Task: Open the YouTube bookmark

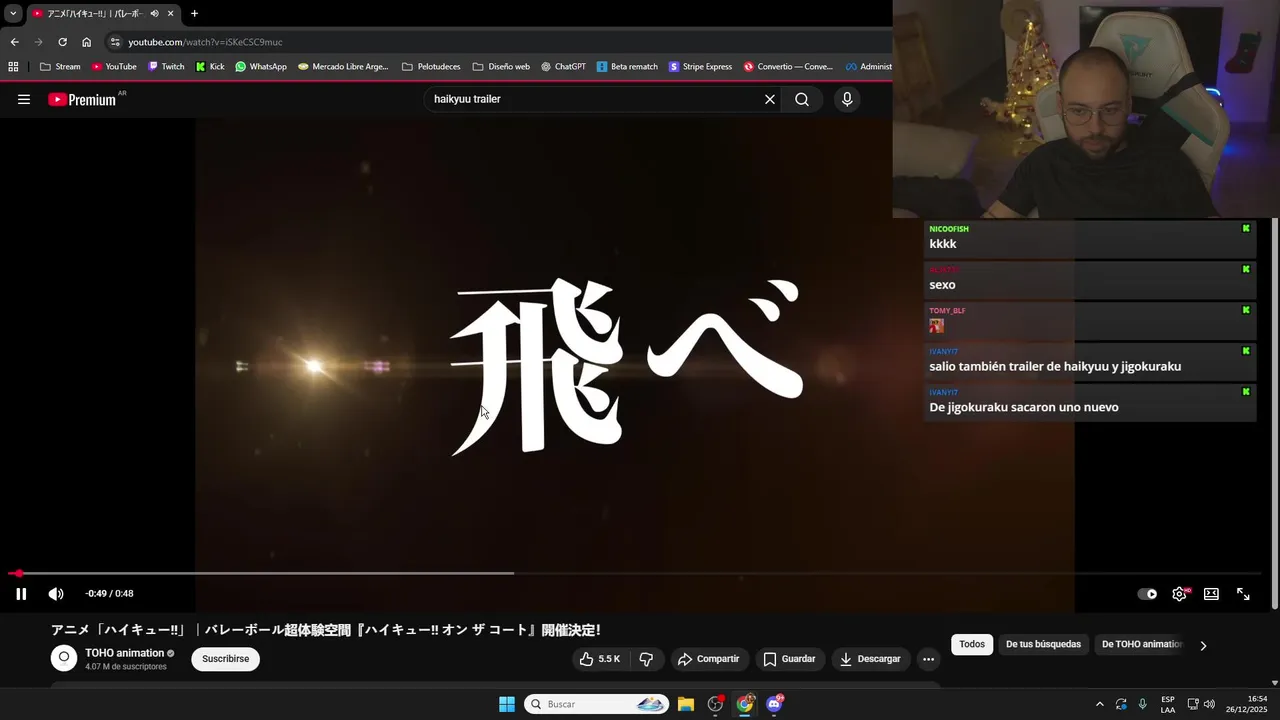Action: (114, 67)
